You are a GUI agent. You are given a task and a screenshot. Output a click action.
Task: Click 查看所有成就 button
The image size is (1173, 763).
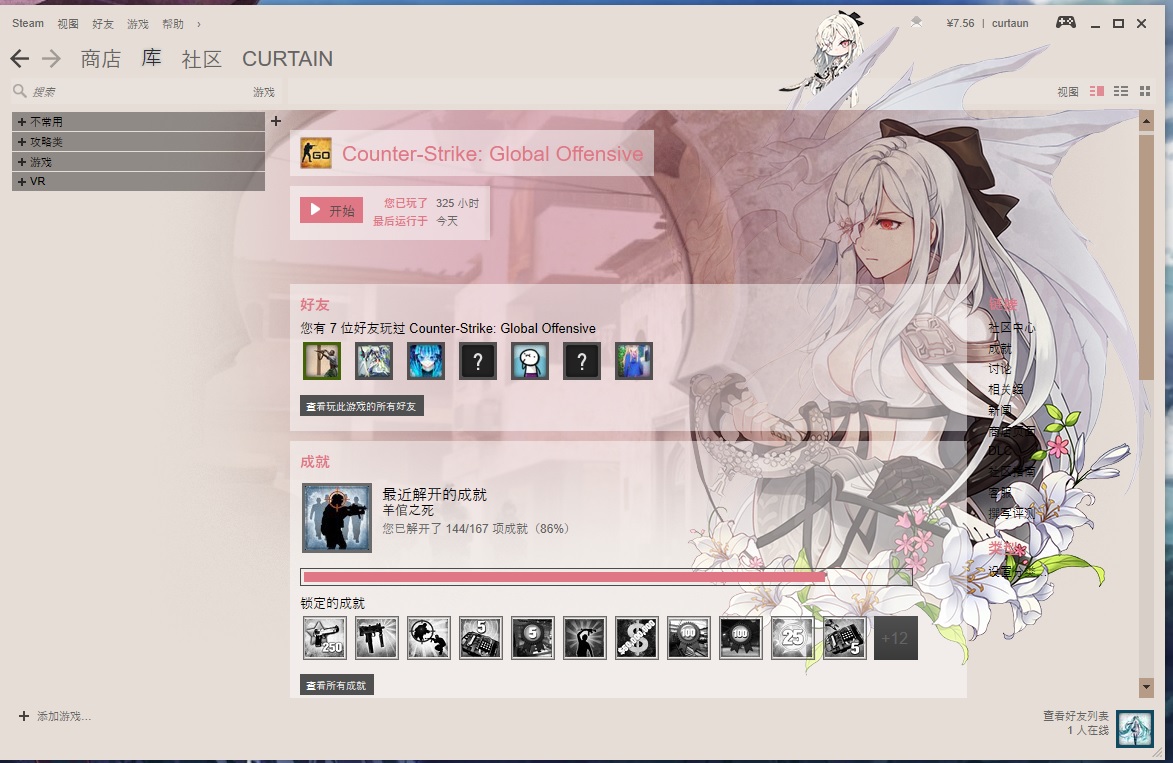337,686
